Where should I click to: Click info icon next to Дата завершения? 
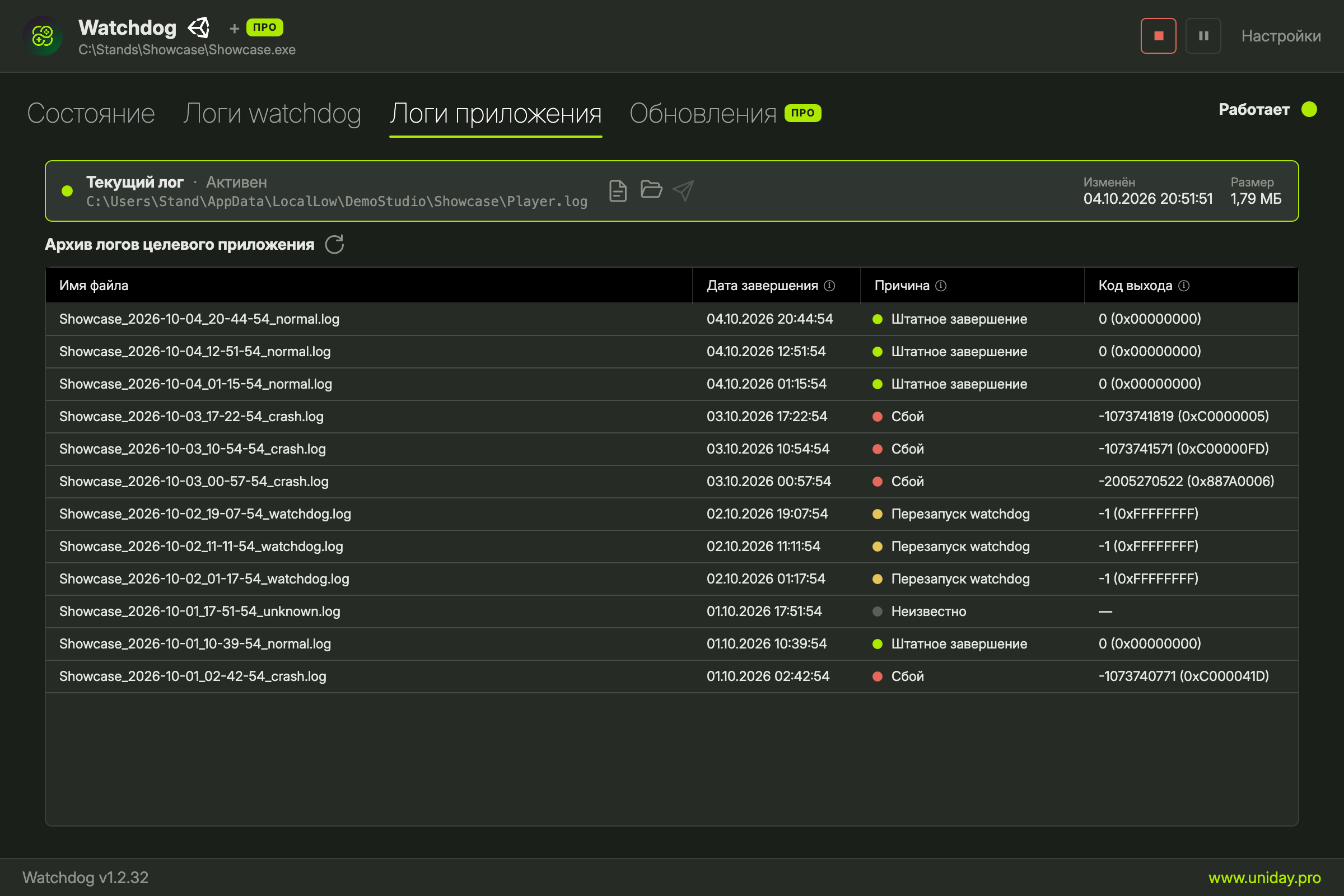click(x=830, y=286)
